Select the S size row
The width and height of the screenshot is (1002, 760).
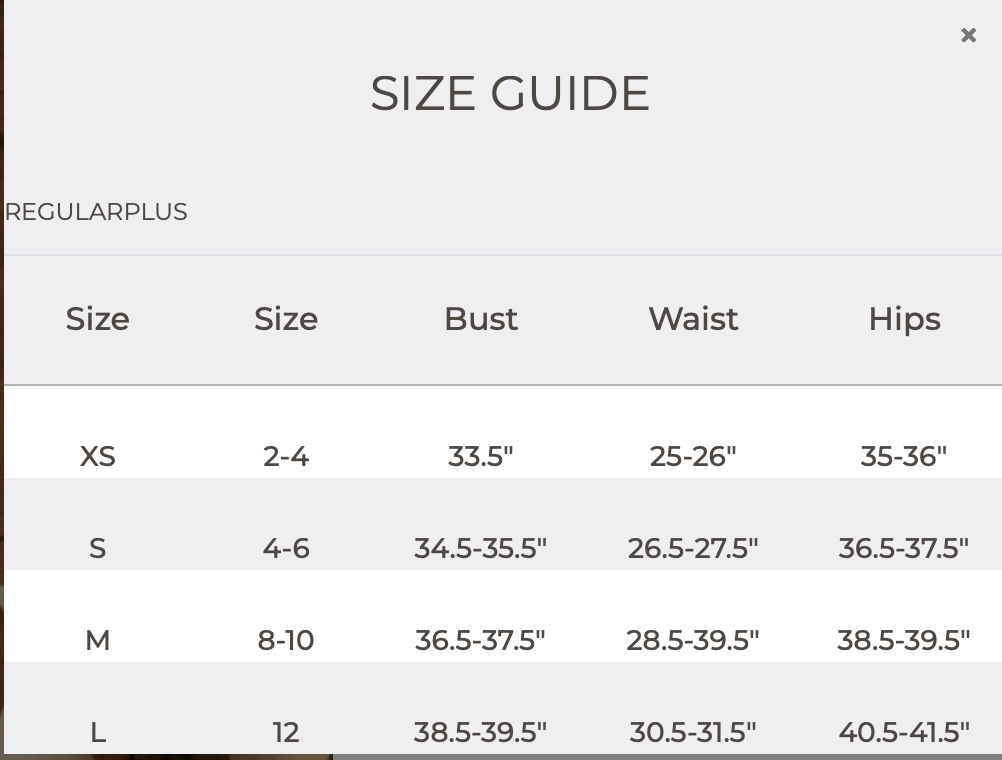[x=97, y=547]
